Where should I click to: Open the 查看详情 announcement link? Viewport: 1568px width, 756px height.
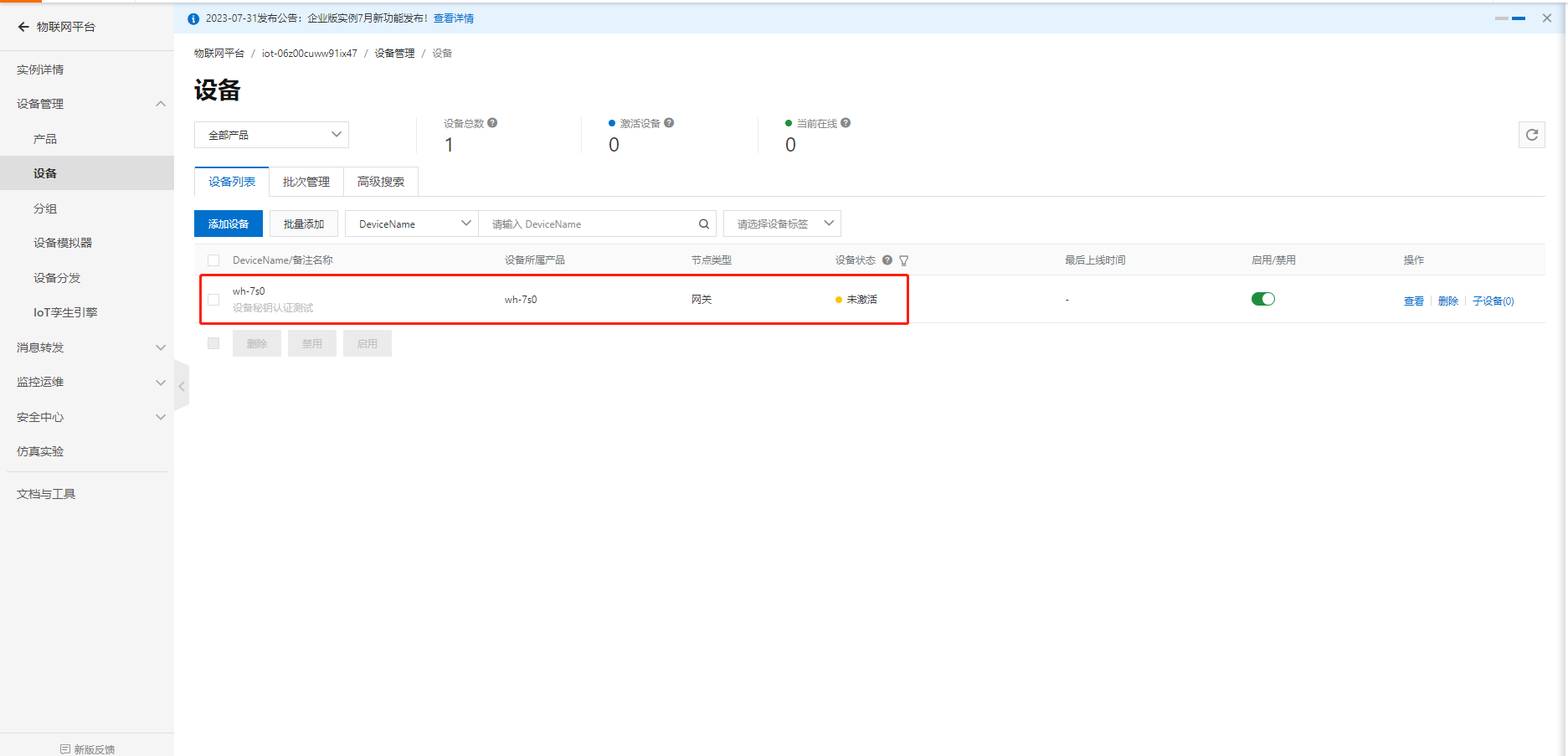[x=453, y=18]
